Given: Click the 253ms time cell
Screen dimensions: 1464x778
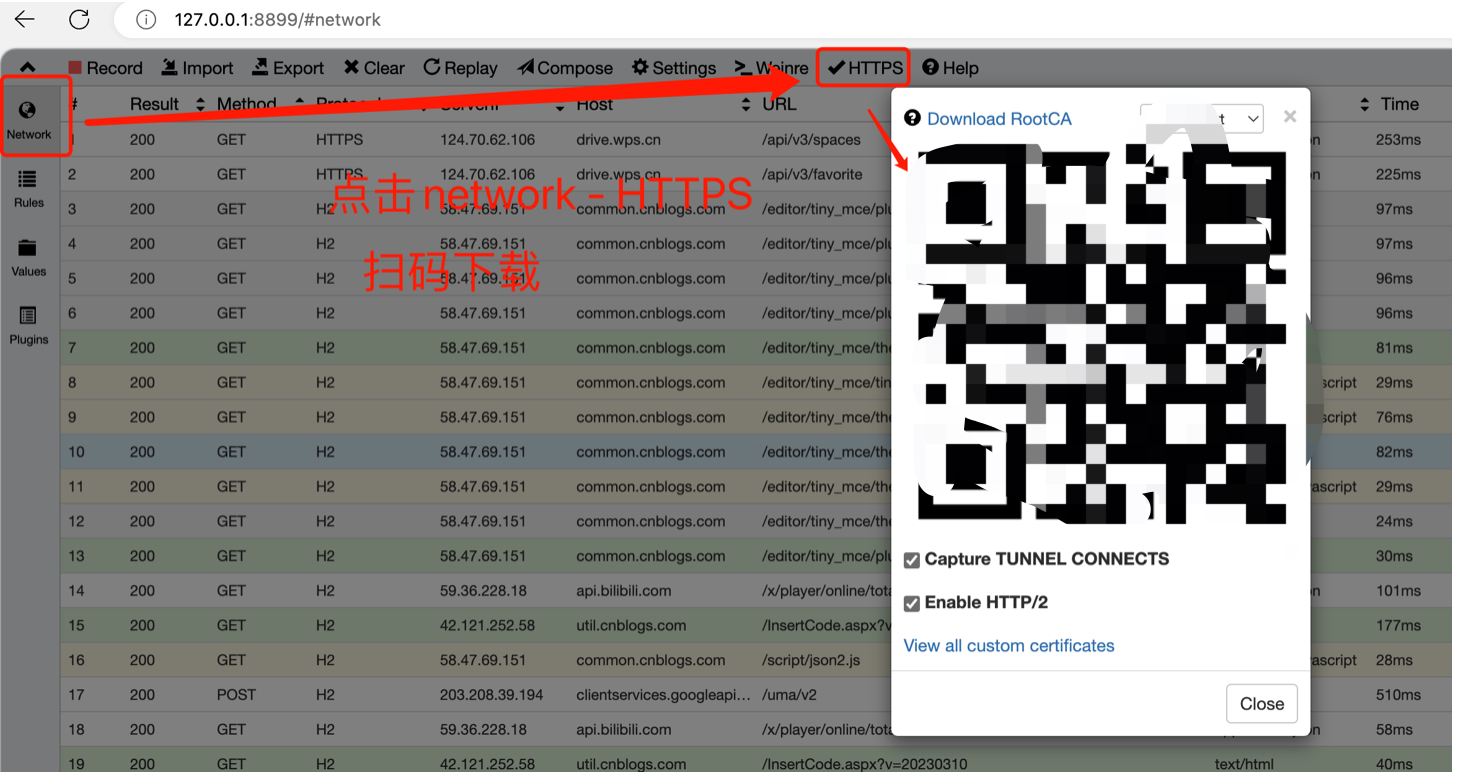Looking at the screenshot, I should 1398,140.
